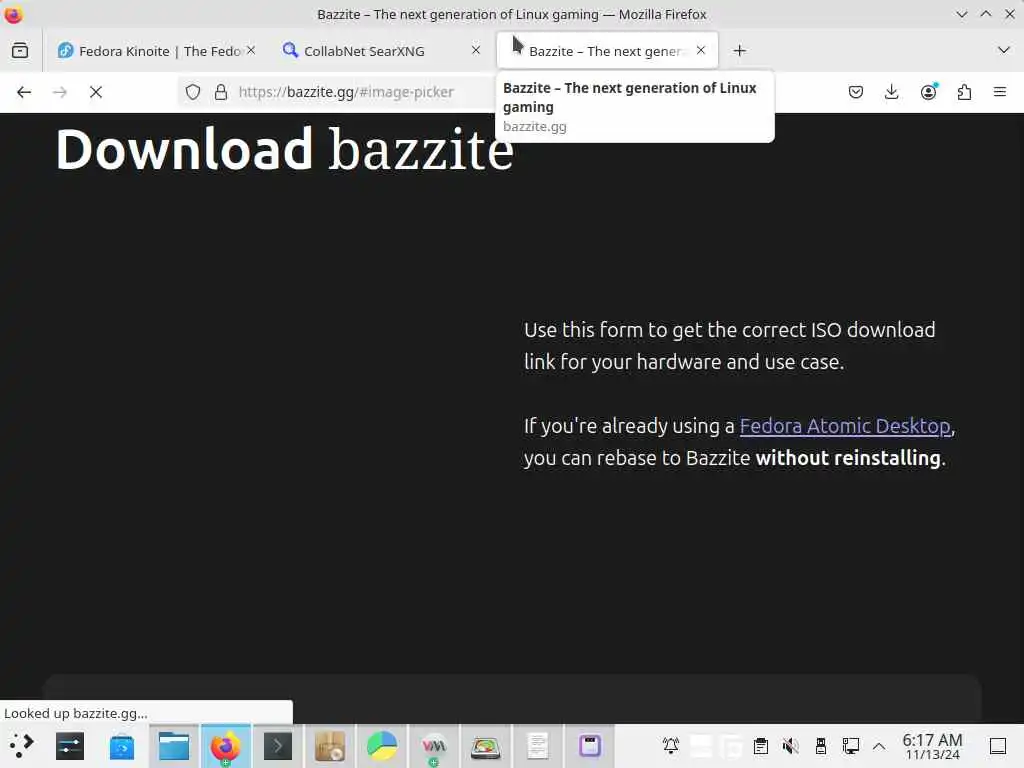This screenshot has height=768, width=1024.
Task: Open the clipboard tray icon
Action: pyautogui.click(x=760, y=745)
